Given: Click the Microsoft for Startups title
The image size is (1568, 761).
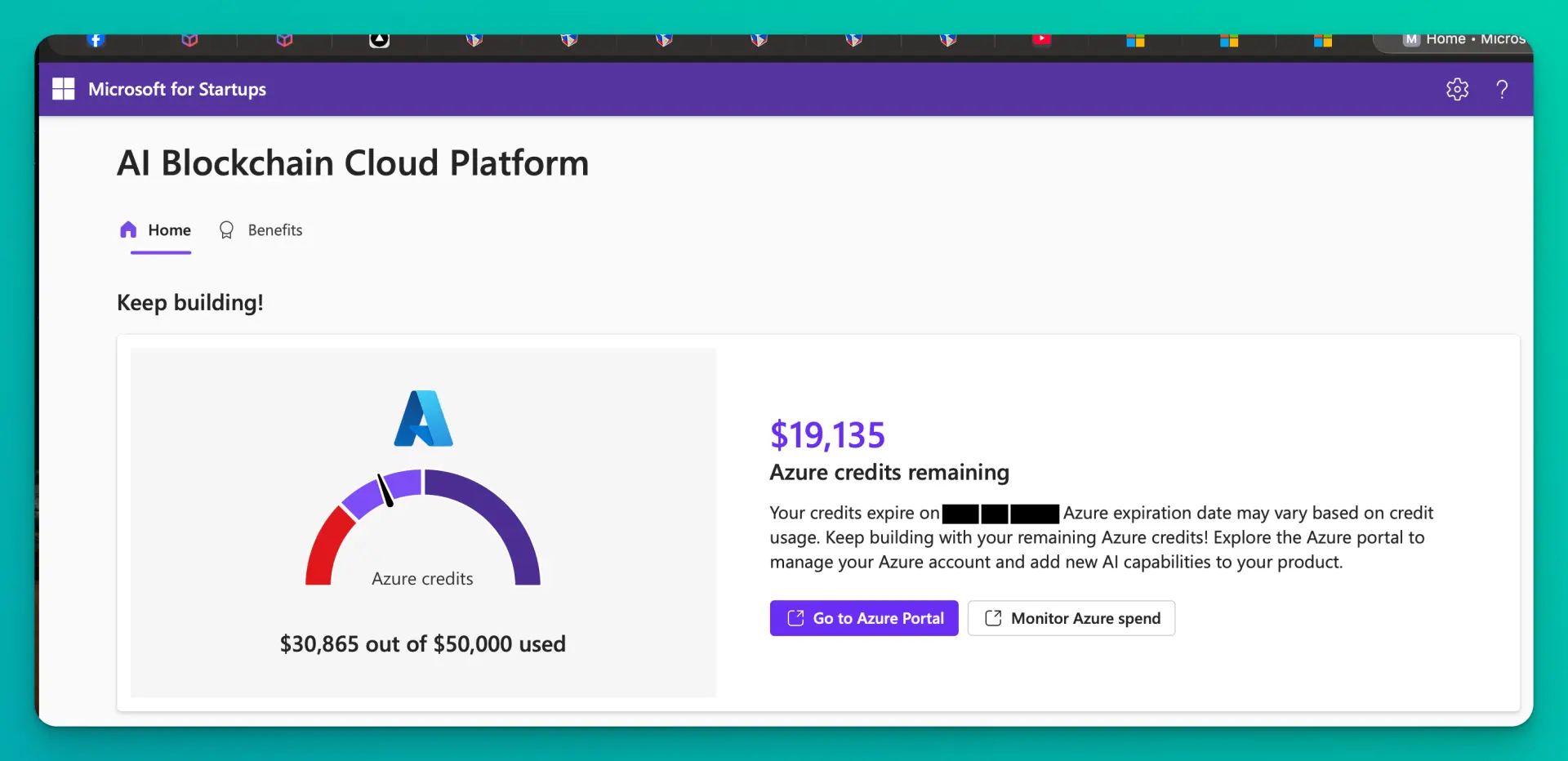Looking at the screenshot, I should [x=177, y=89].
